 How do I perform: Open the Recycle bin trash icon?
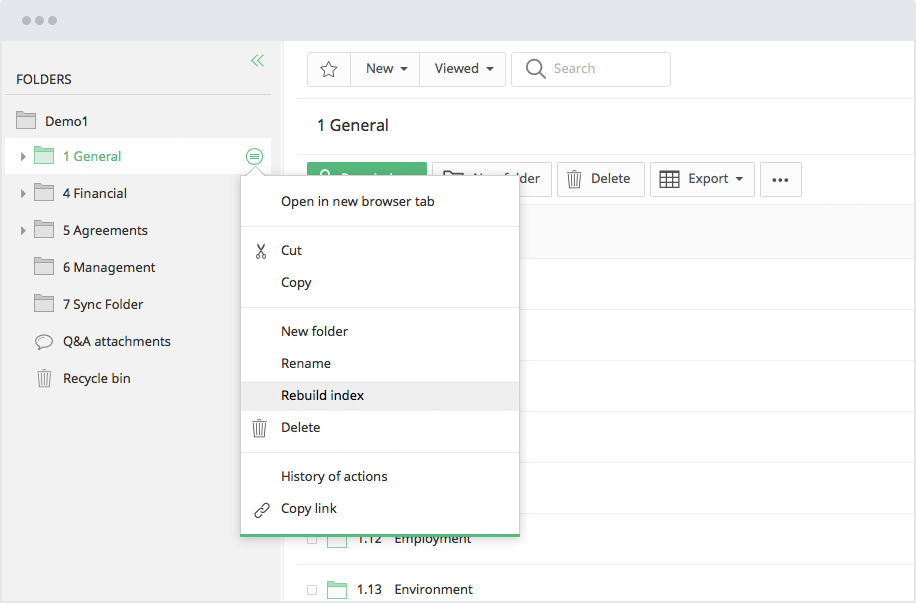coord(43,378)
